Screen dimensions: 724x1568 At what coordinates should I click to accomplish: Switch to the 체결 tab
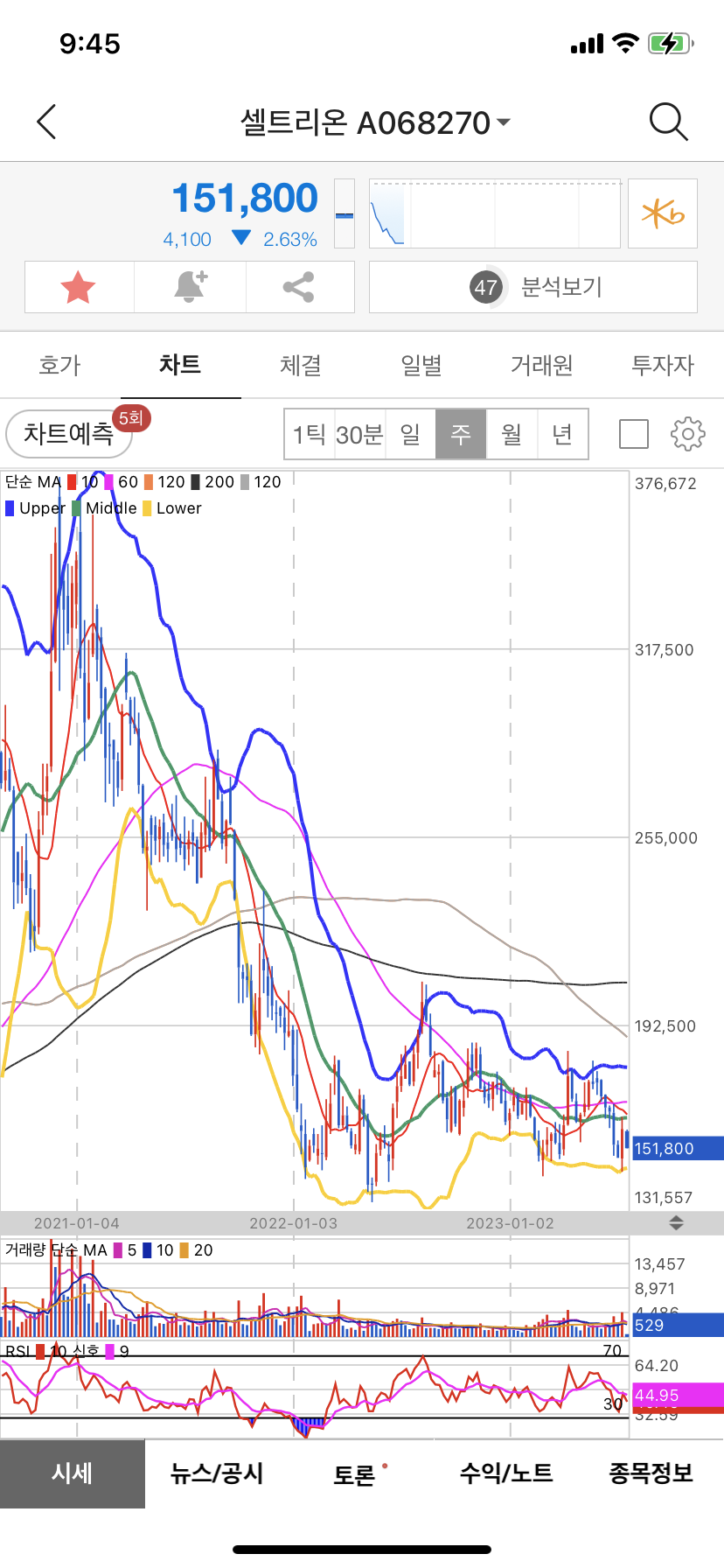point(301,365)
